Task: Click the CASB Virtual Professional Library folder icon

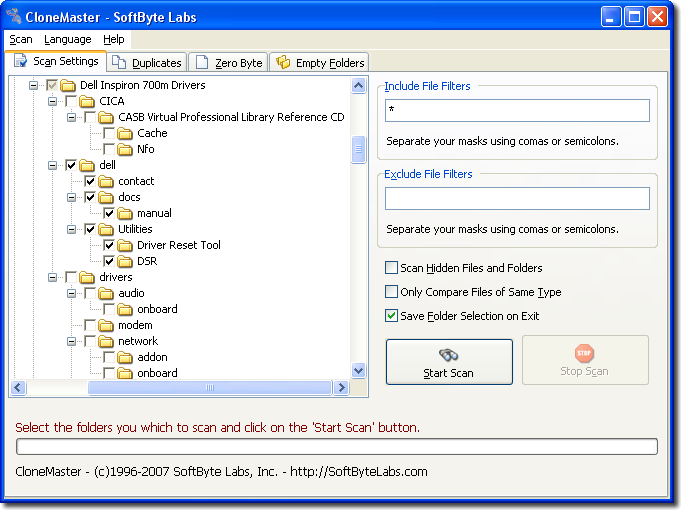Action: click(106, 117)
